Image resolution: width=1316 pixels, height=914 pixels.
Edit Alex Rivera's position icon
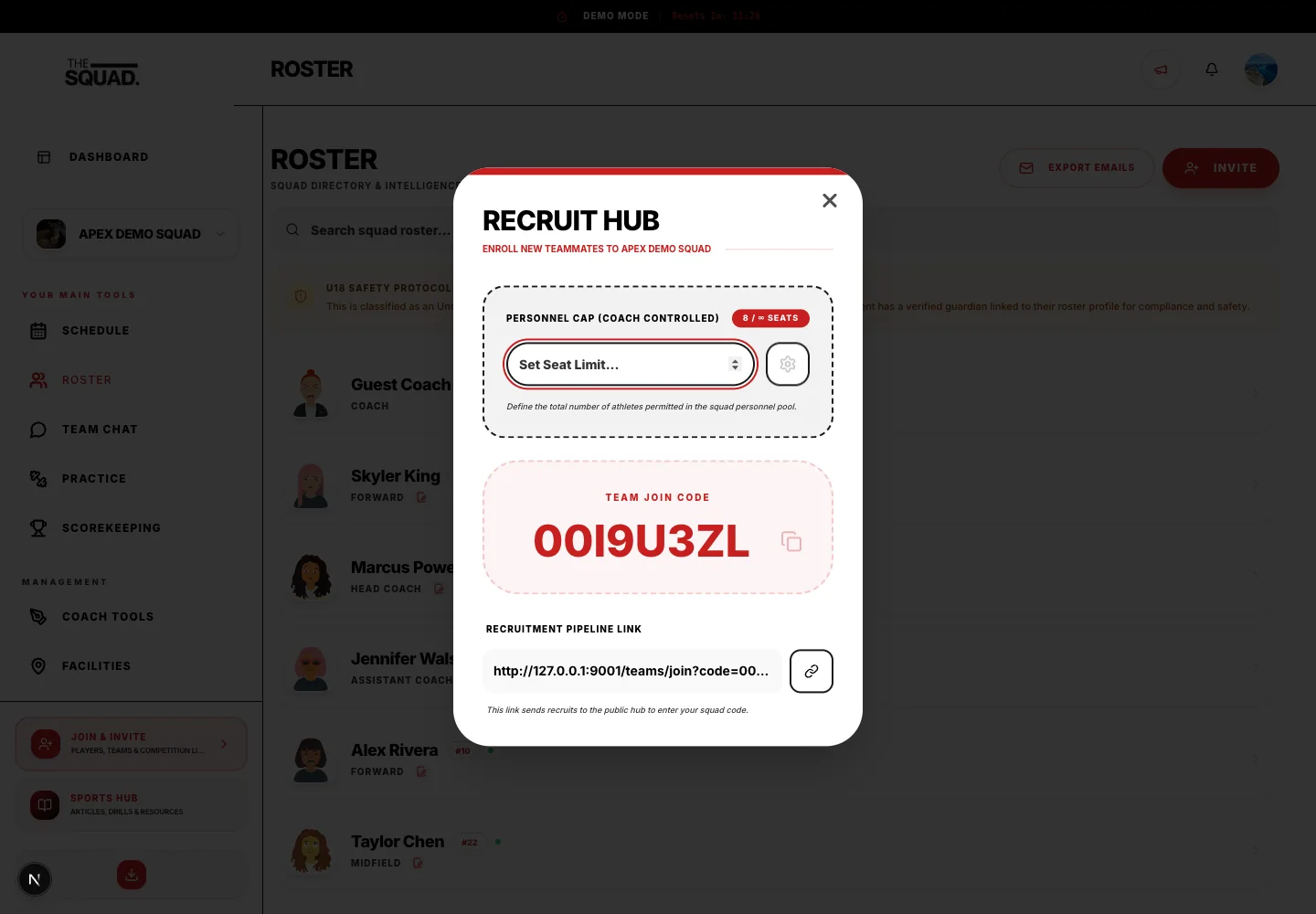pos(421,771)
